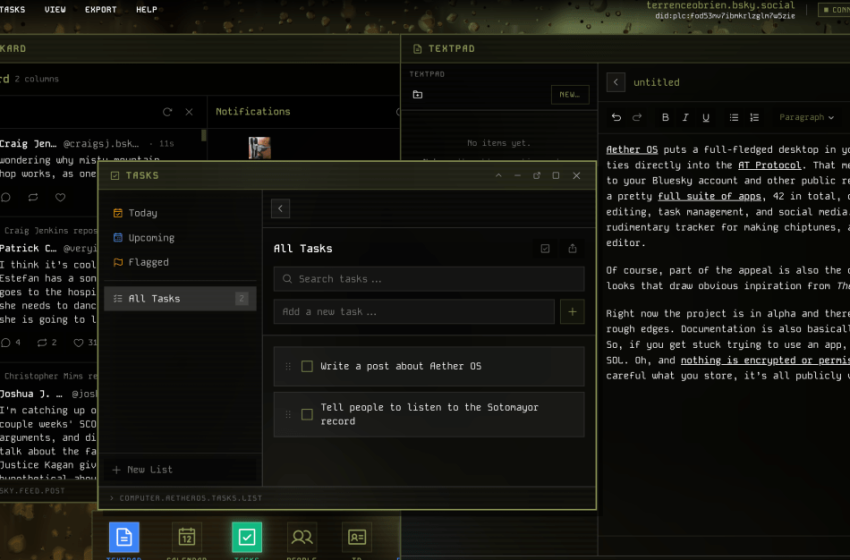Click the 'Search tasks' field
Screen dimensions: 850x560
429,279
